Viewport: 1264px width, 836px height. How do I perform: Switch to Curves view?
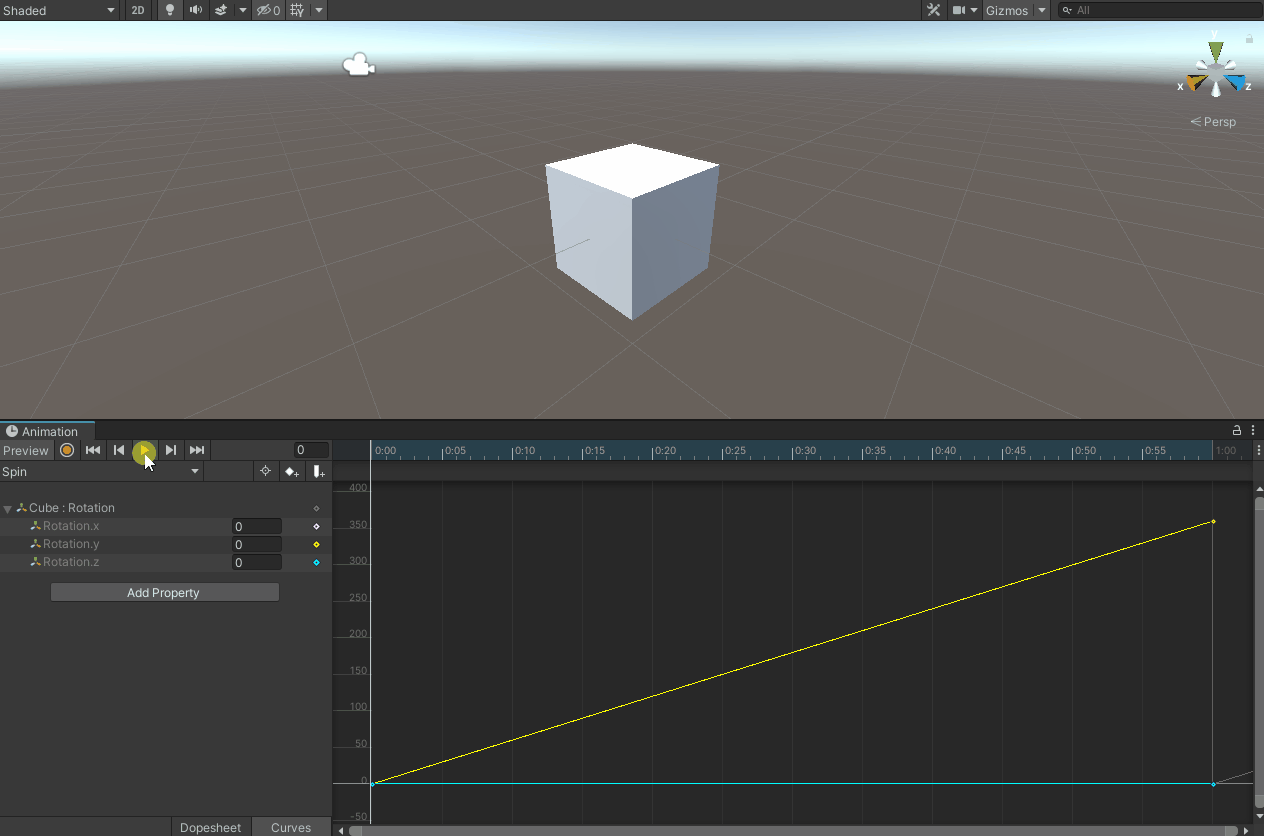[291, 827]
